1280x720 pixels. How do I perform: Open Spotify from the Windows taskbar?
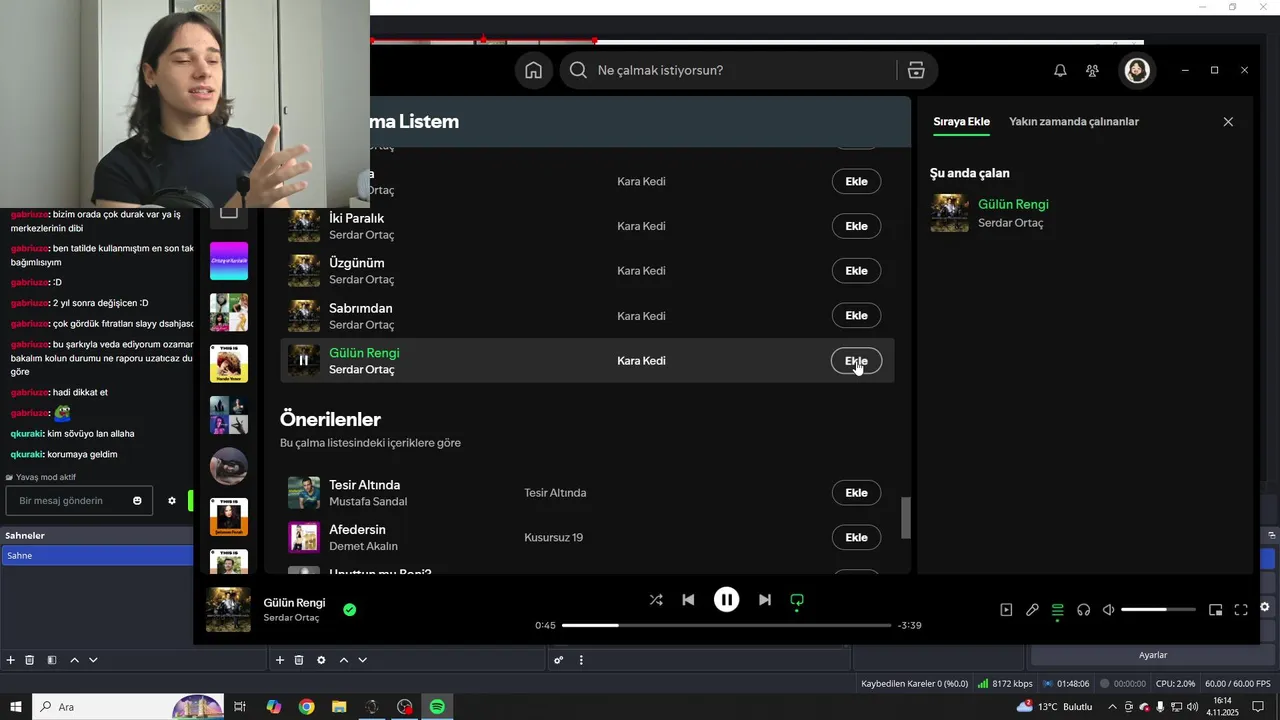click(437, 707)
